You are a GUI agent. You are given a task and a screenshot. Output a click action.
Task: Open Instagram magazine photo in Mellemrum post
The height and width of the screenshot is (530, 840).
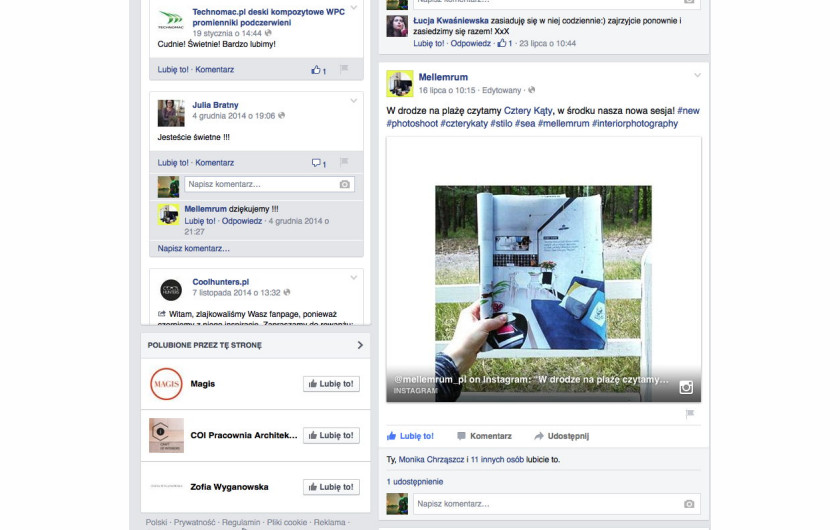click(x=543, y=270)
